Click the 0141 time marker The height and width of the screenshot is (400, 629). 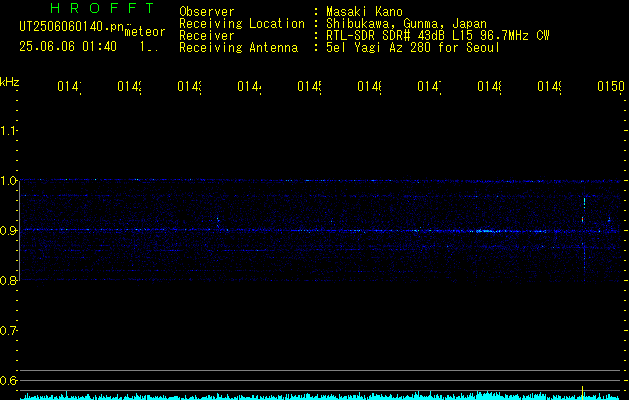click(69, 86)
